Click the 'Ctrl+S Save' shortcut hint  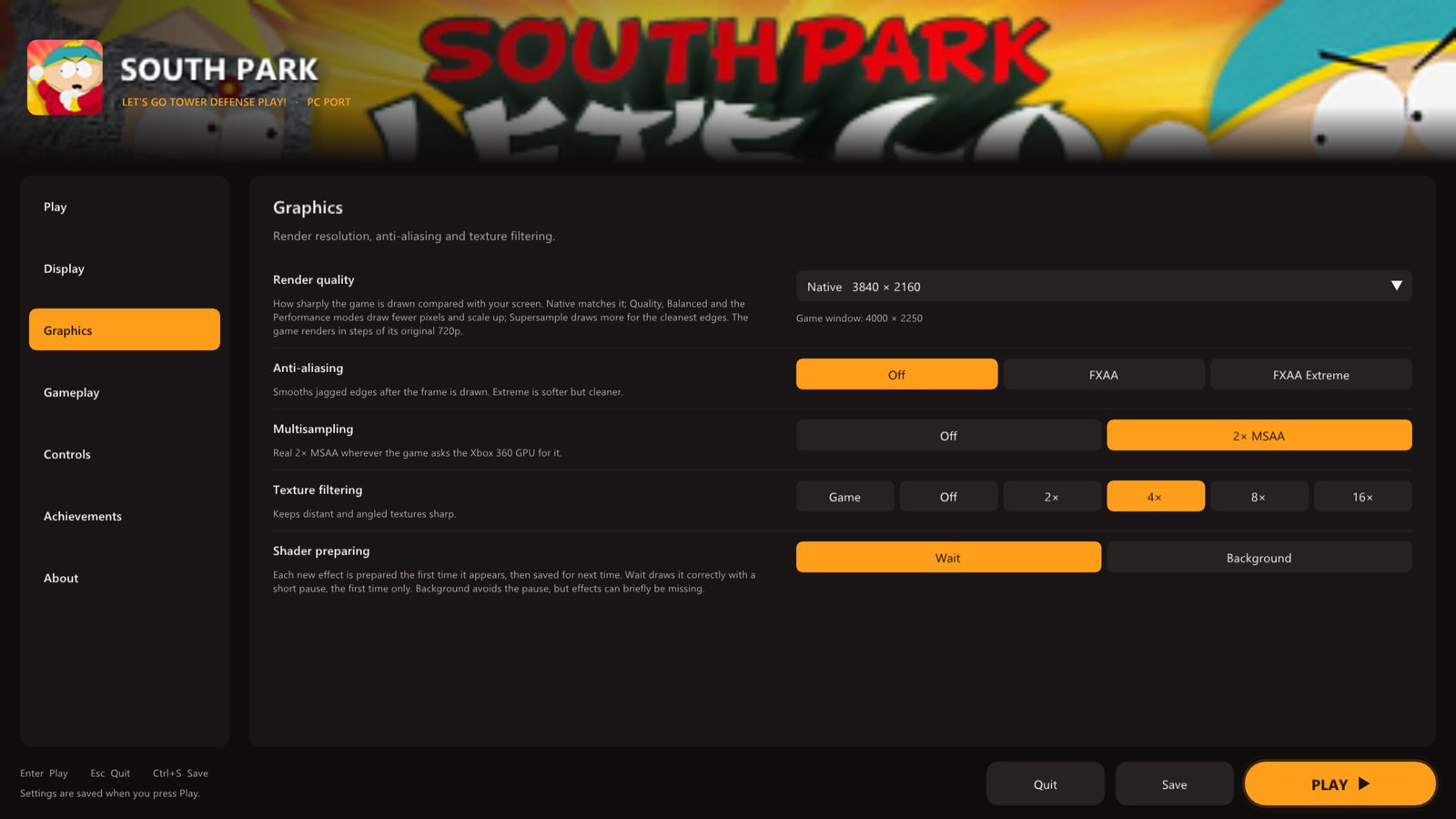pyautogui.click(x=180, y=773)
